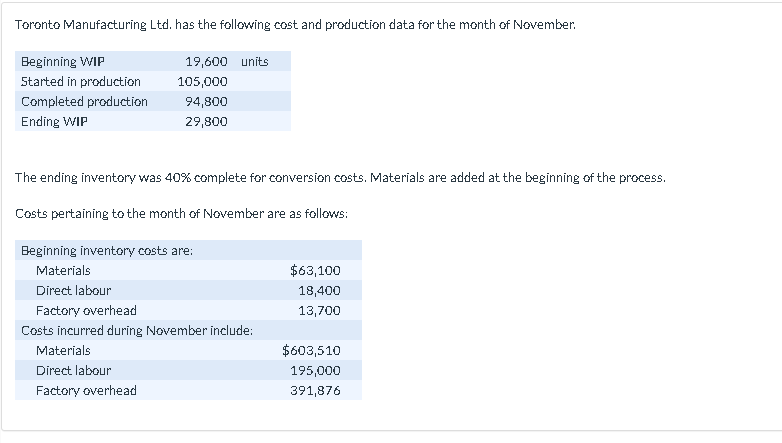Click the ending inventory 40% complete sentence
Image resolution: width=782 pixels, height=443 pixels.
point(340,178)
